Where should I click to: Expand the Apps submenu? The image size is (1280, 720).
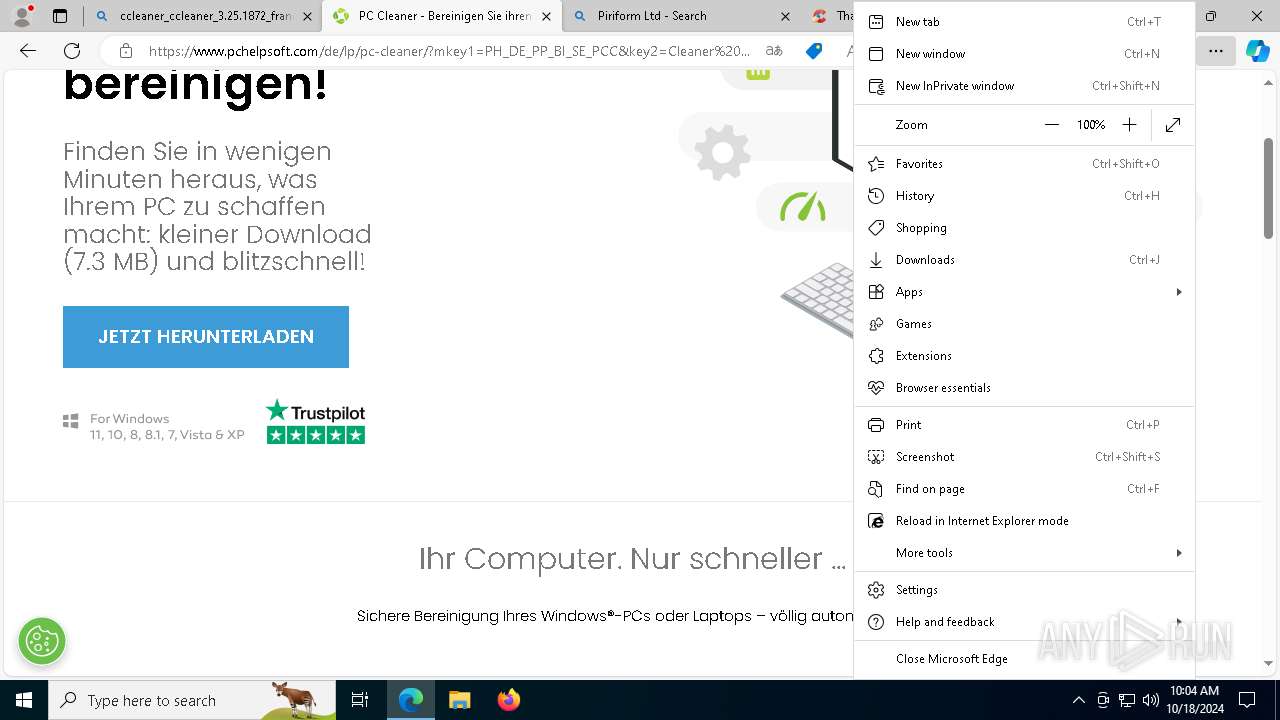pyautogui.click(x=1024, y=292)
